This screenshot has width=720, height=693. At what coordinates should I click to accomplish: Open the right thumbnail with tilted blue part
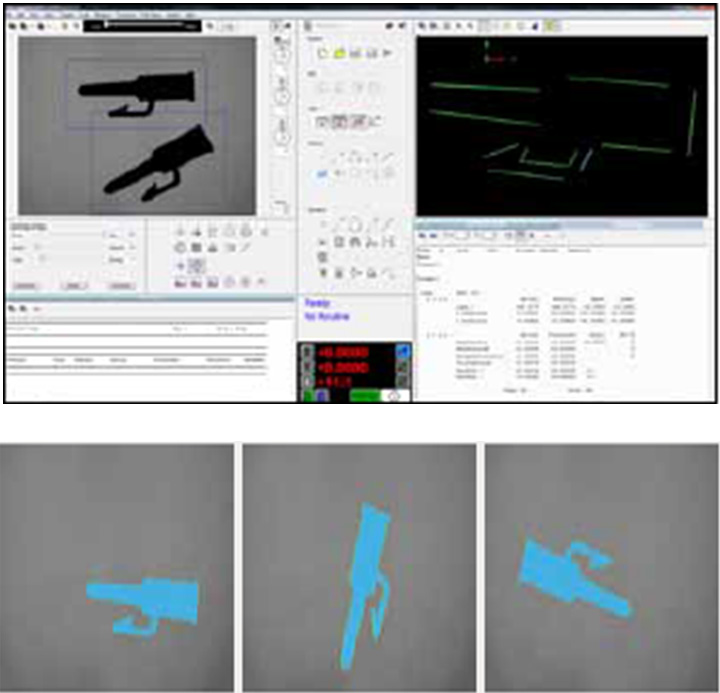[602, 567]
